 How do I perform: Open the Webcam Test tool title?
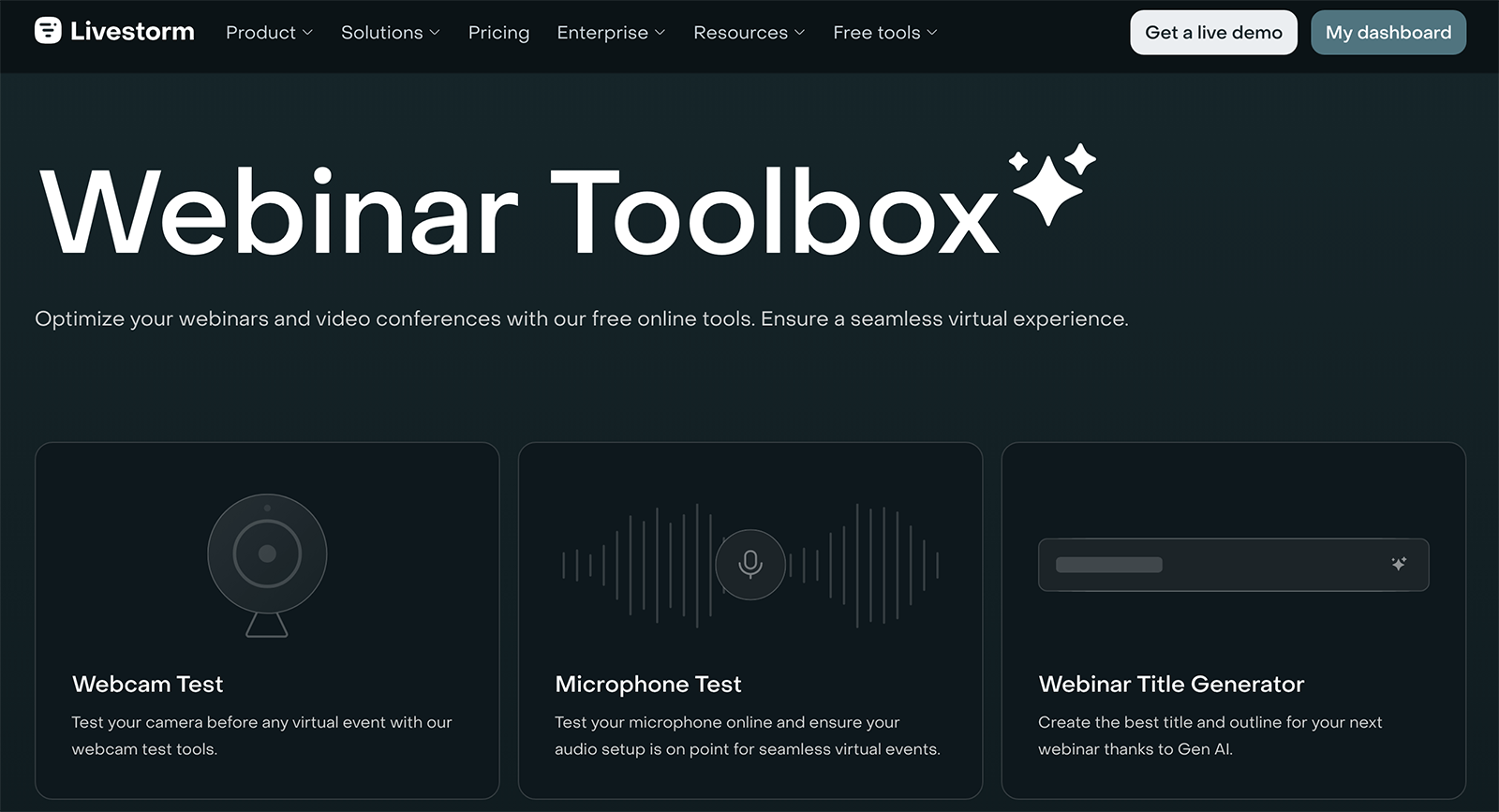click(147, 684)
